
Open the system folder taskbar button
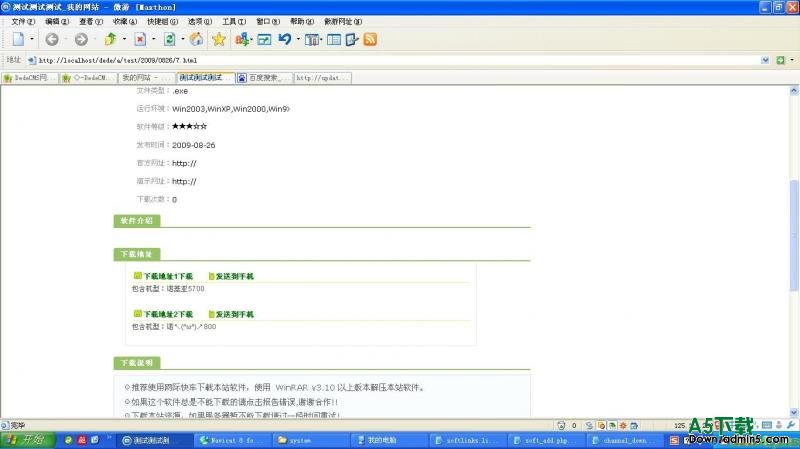310,440
